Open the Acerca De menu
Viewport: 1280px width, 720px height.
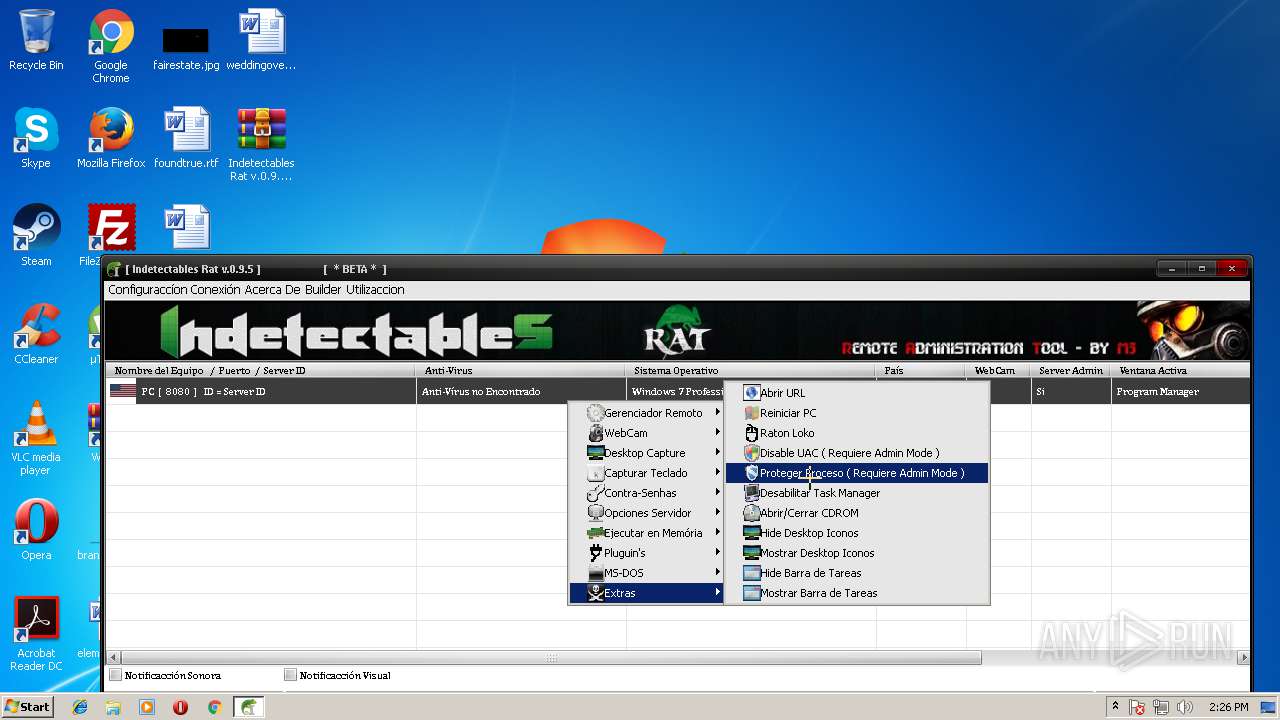pyautogui.click(x=273, y=290)
